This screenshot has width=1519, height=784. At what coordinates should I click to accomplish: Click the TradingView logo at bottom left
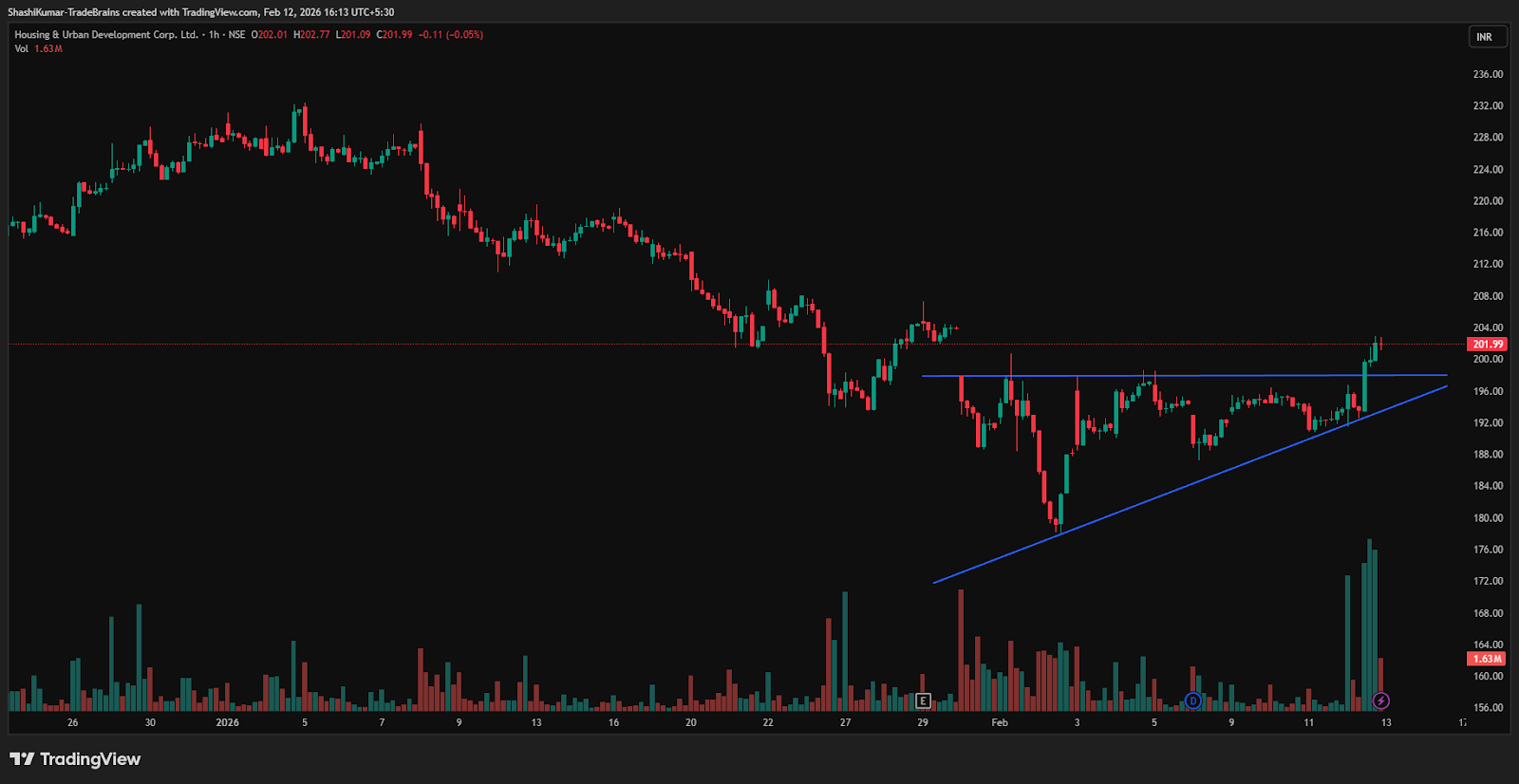[75, 759]
